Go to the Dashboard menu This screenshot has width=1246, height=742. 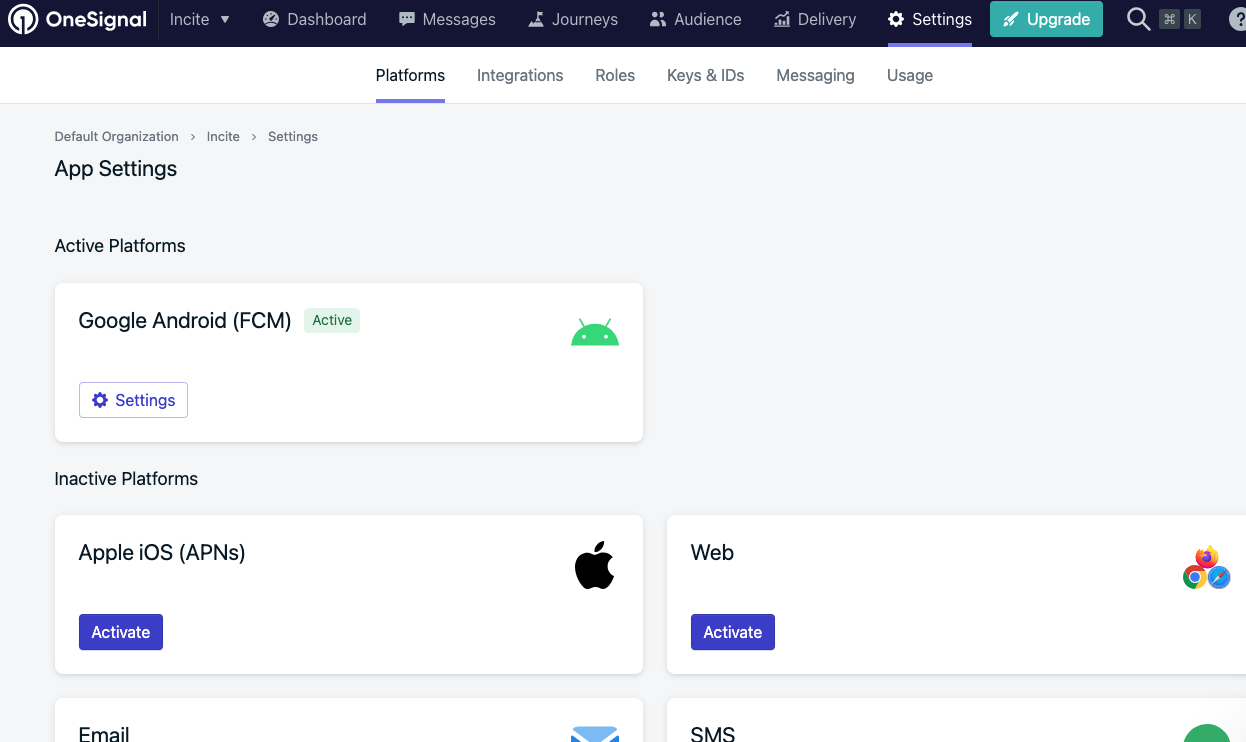pyautogui.click(x=314, y=19)
